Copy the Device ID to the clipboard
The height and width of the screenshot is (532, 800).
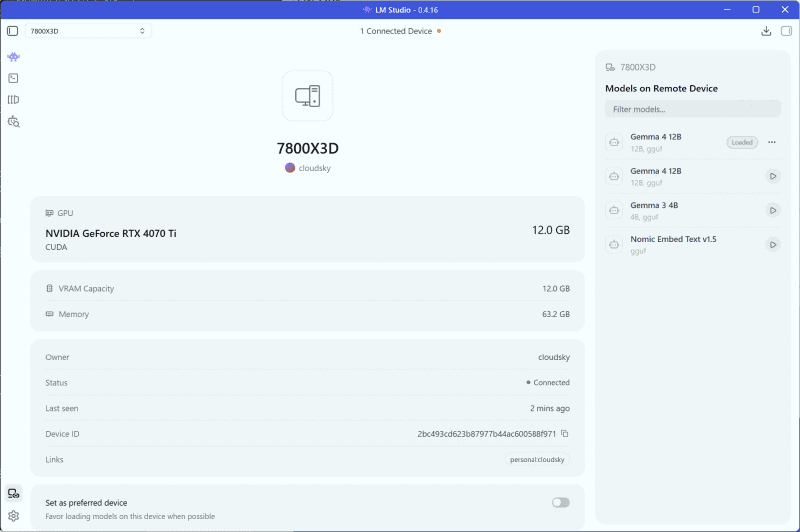[x=564, y=434]
